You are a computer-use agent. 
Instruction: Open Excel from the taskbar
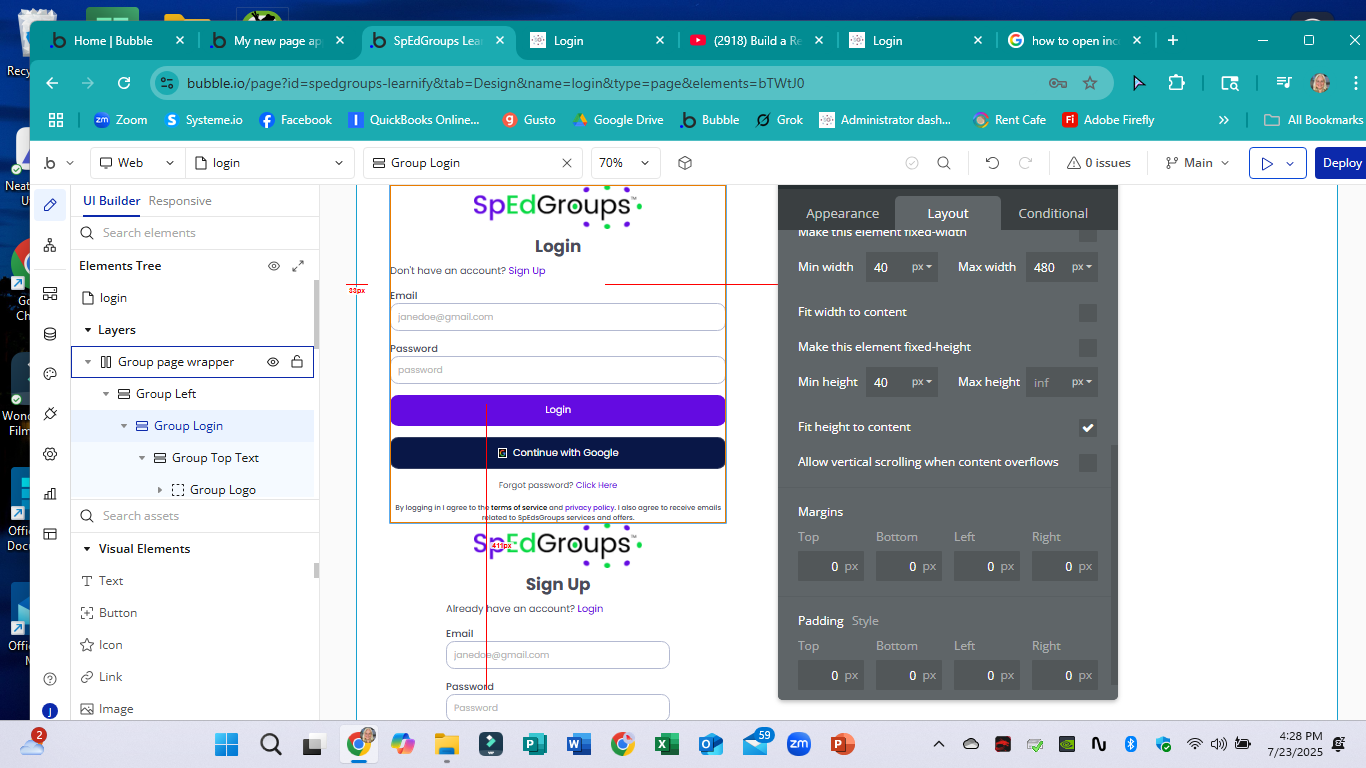(x=667, y=744)
